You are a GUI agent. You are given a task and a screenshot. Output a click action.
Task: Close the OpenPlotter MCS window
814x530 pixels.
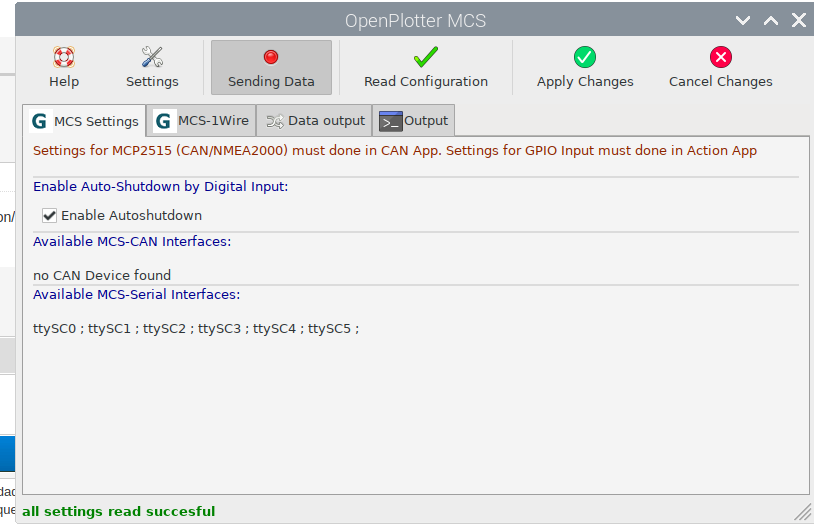coord(798,20)
